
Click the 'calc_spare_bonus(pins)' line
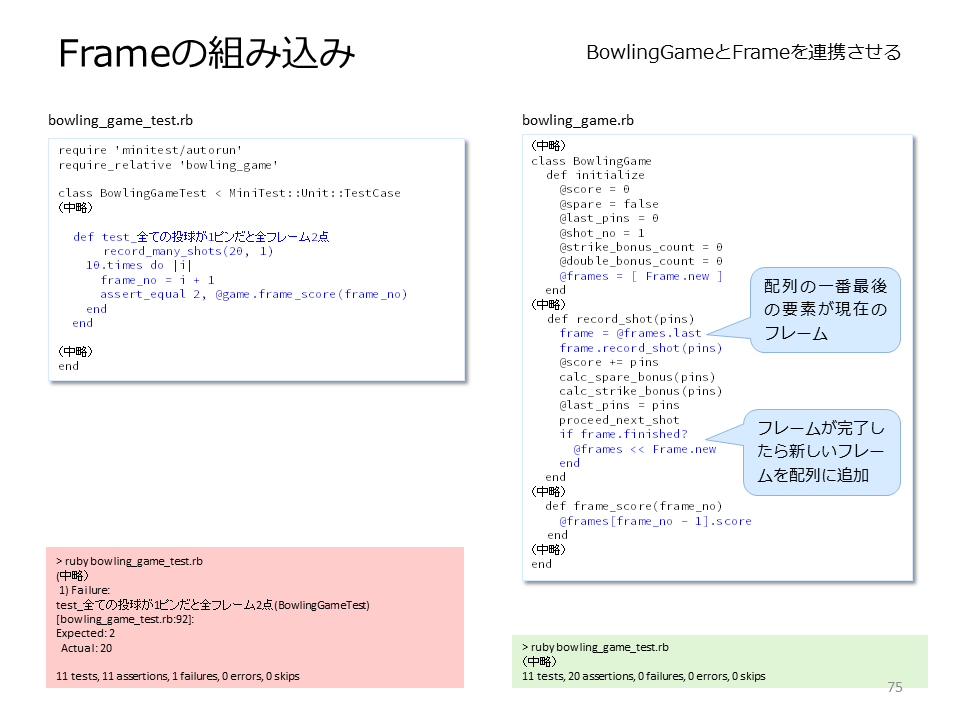[637, 377]
